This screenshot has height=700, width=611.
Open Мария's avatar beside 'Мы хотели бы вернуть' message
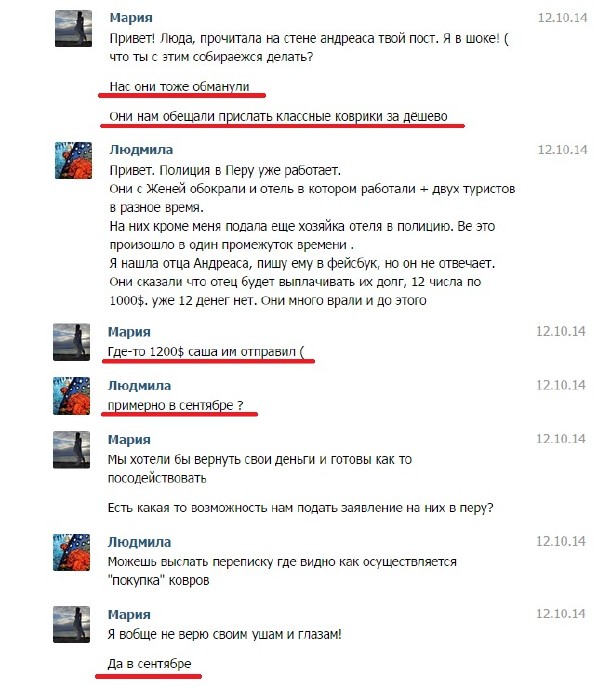click(71, 450)
